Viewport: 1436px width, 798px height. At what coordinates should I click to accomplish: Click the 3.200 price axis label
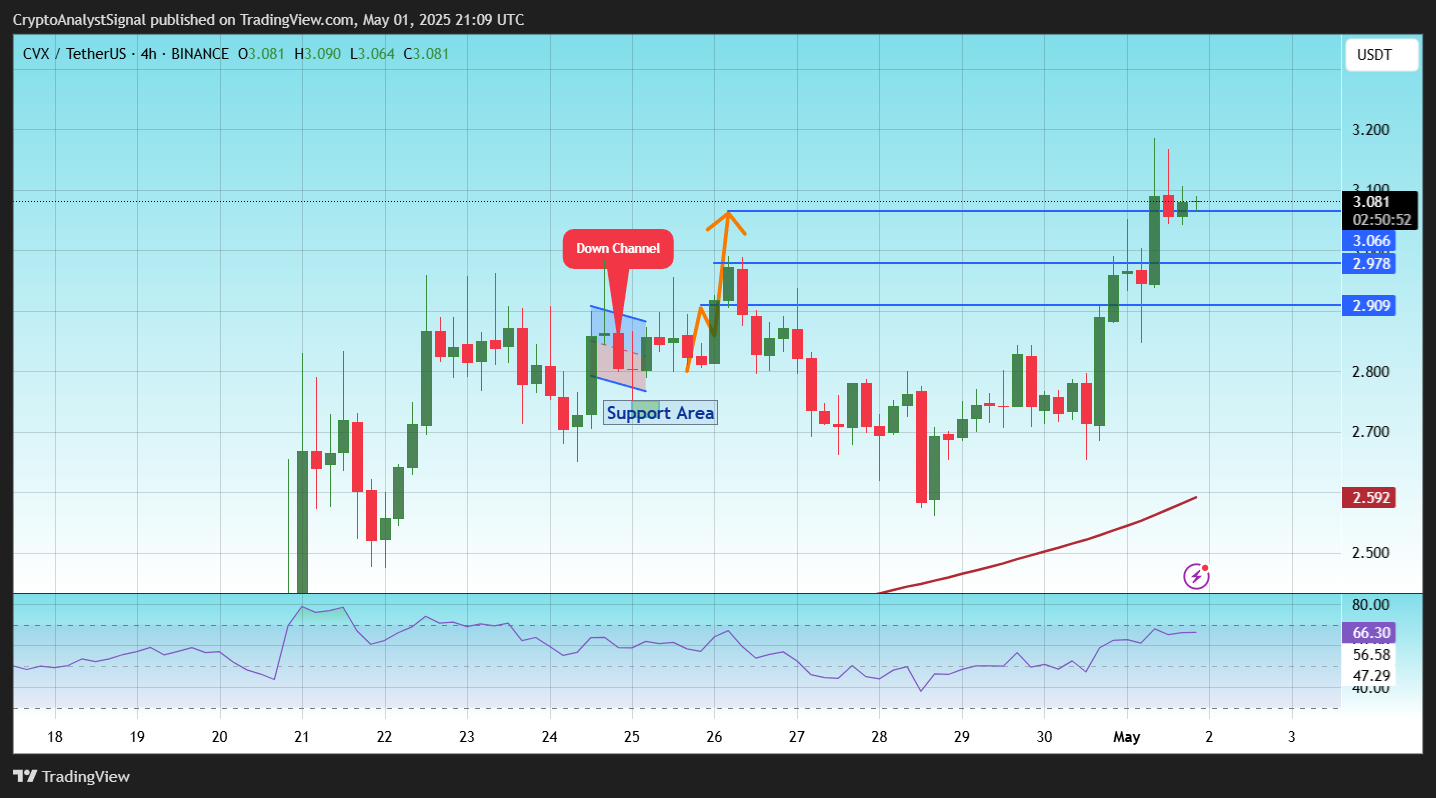1369,130
